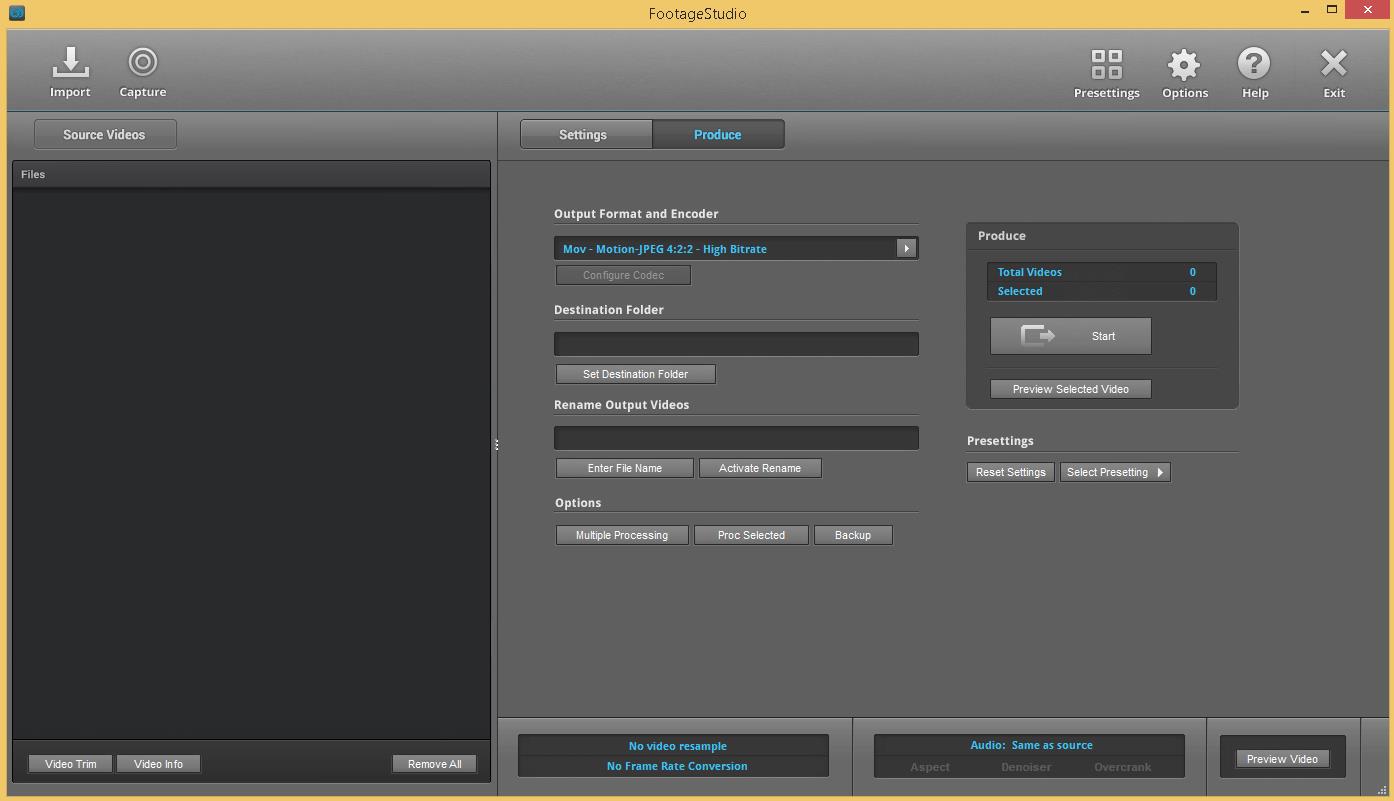Click the Import icon
Image resolution: width=1394 pixels, height=801 pixels.
tap(70, 72)
